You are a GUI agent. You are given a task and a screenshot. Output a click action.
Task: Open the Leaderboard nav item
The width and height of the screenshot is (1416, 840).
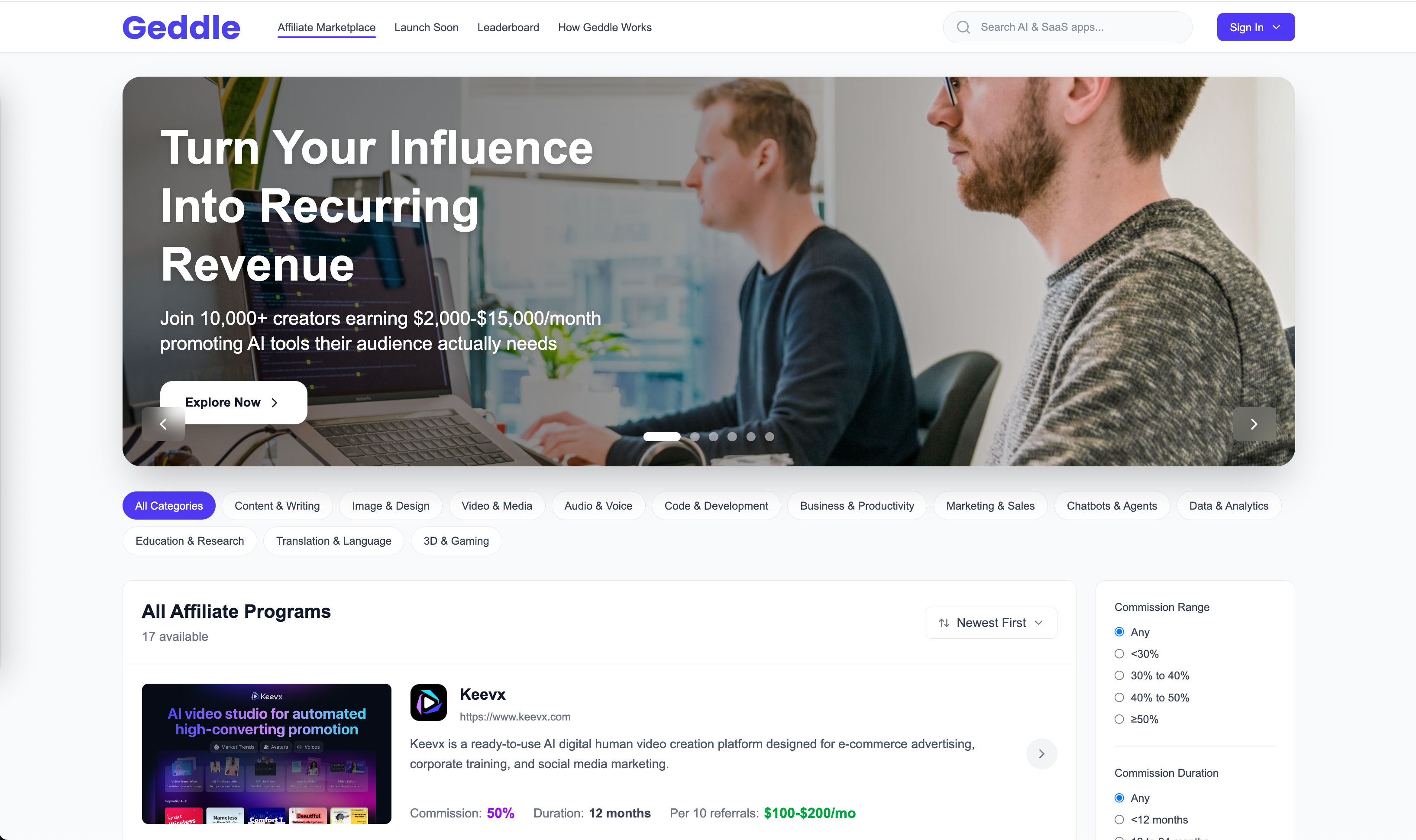(508, 27)
